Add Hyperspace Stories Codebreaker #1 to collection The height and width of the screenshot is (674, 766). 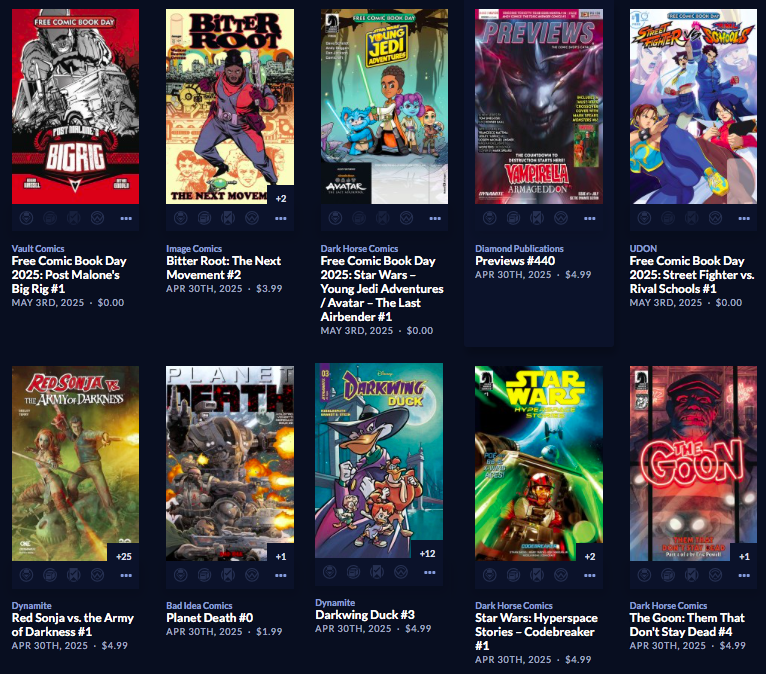pos(513,575)
